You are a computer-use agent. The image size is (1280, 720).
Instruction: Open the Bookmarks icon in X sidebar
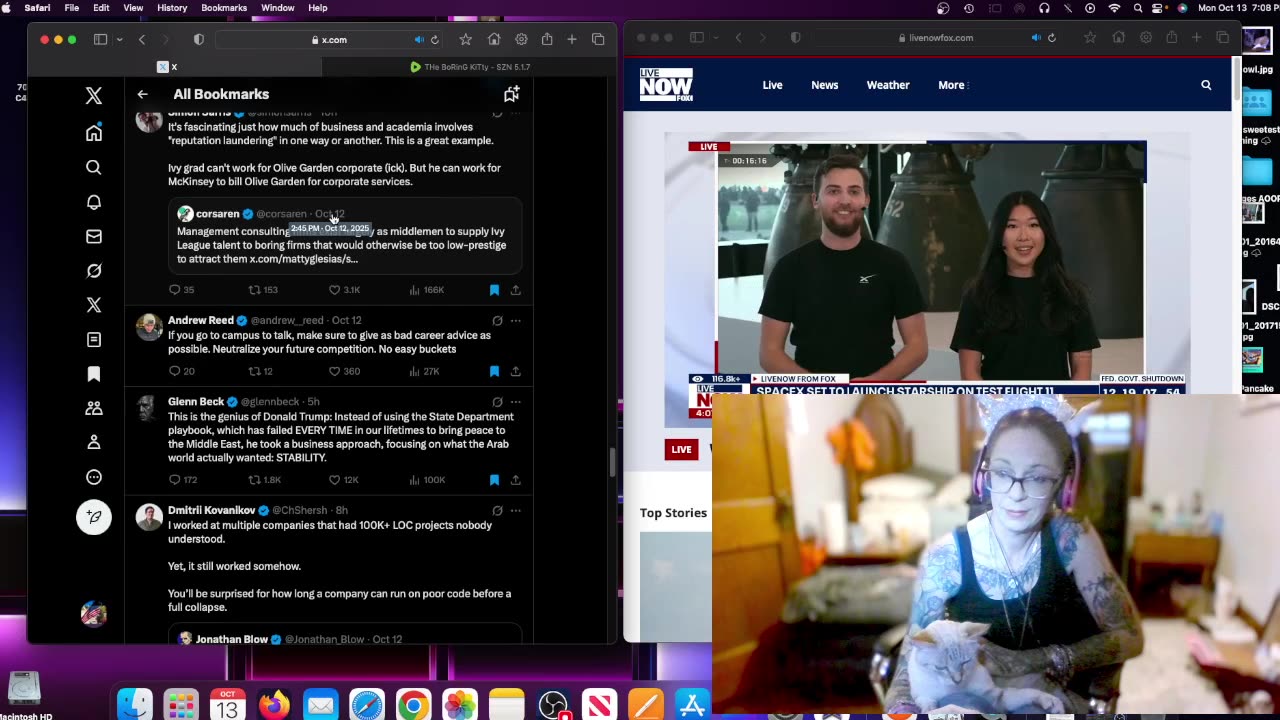(94, 374)
